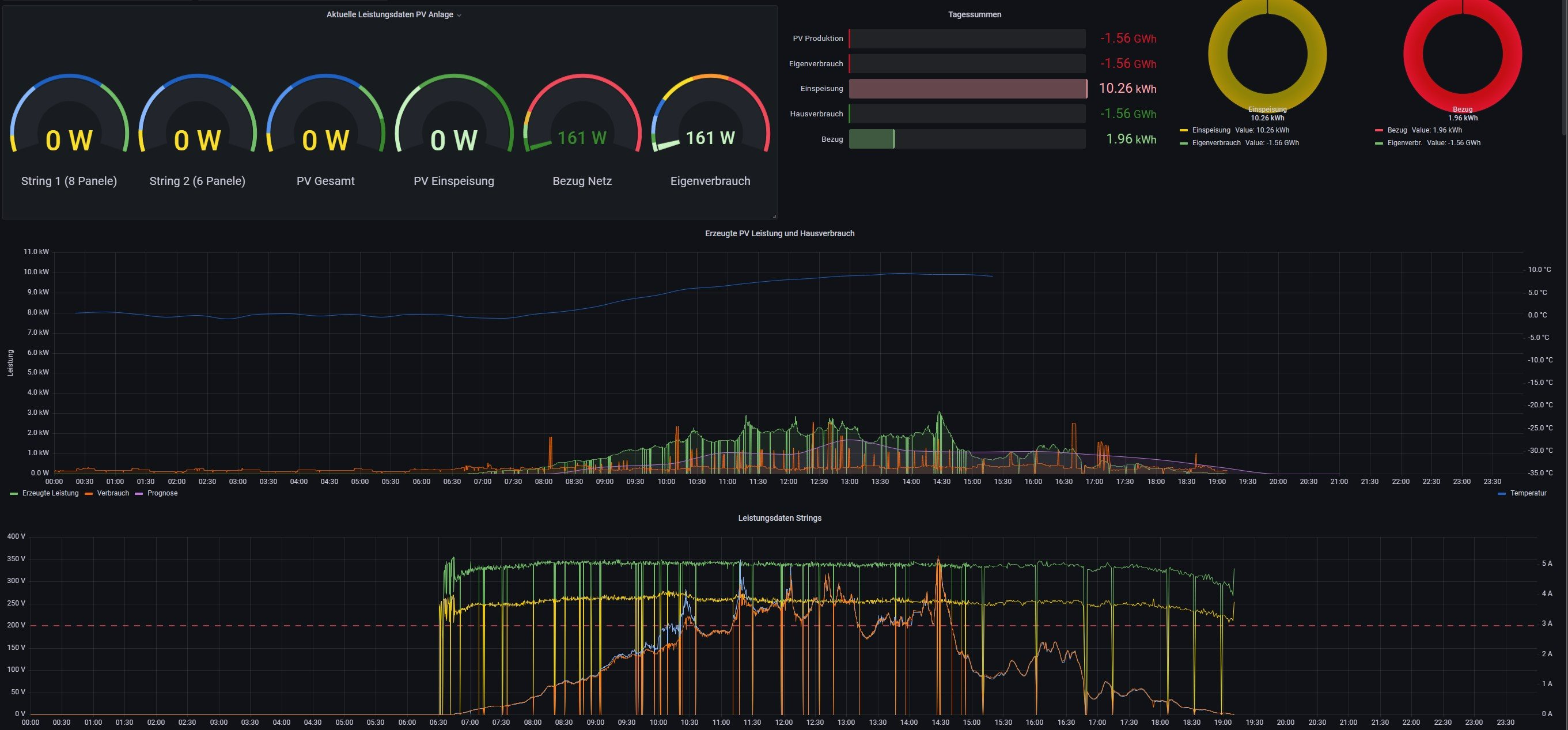Open 'Erzeugte PV Leistung und Hausverbrauch' panel menu

[x=779, y=233]
